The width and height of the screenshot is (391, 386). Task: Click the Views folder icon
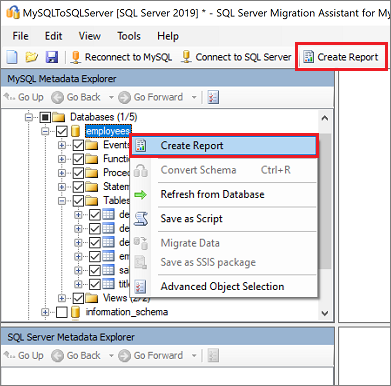[x=92, y=298]
